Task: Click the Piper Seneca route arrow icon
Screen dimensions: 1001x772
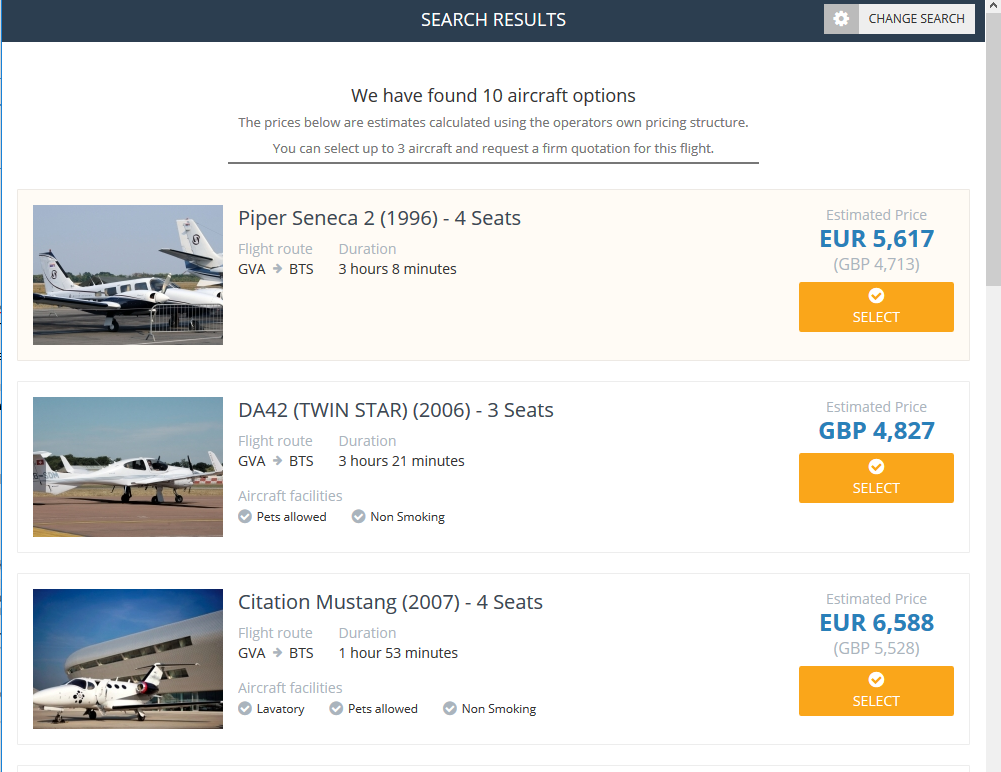Action: [277, 269]
